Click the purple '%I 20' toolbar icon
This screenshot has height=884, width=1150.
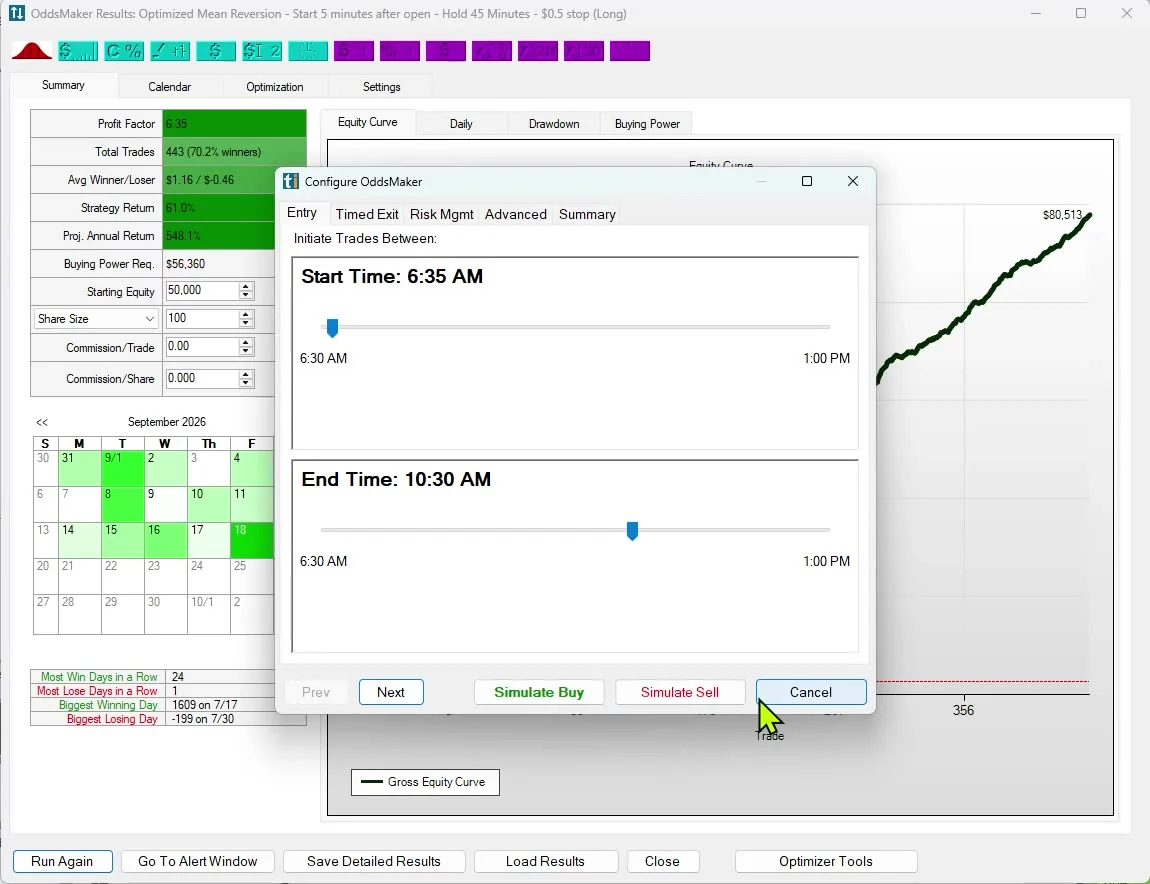pos(538,51)
